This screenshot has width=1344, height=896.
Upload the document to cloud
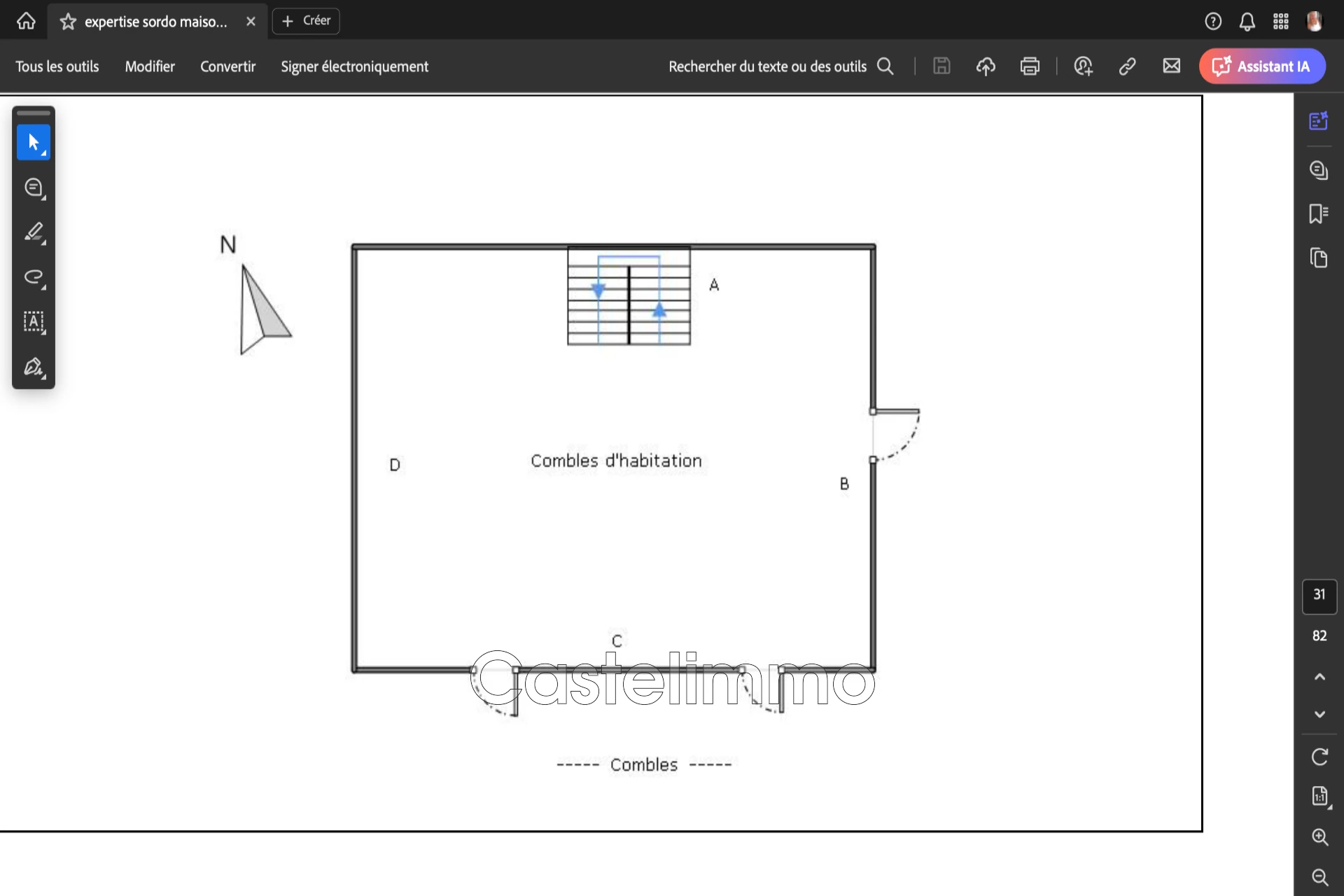[x=986, y=66]
